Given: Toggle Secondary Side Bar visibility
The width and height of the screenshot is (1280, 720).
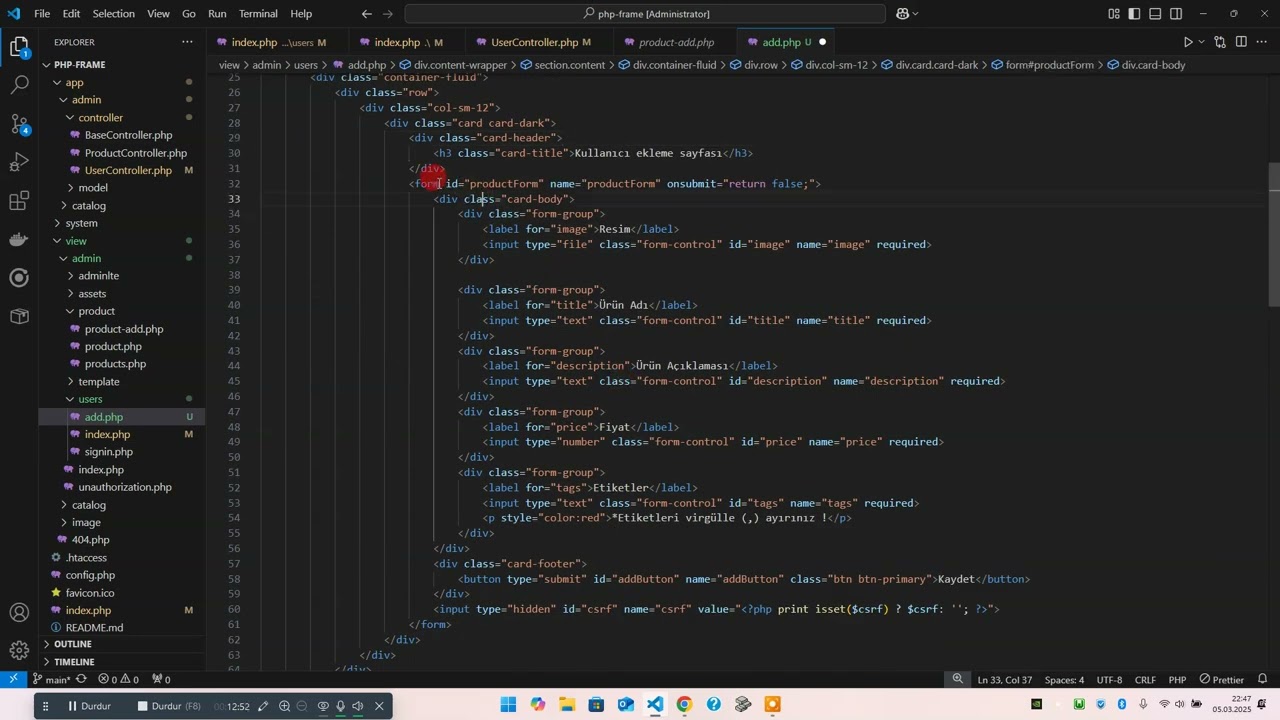Looking at the screenshot, I should (1176, 14).
